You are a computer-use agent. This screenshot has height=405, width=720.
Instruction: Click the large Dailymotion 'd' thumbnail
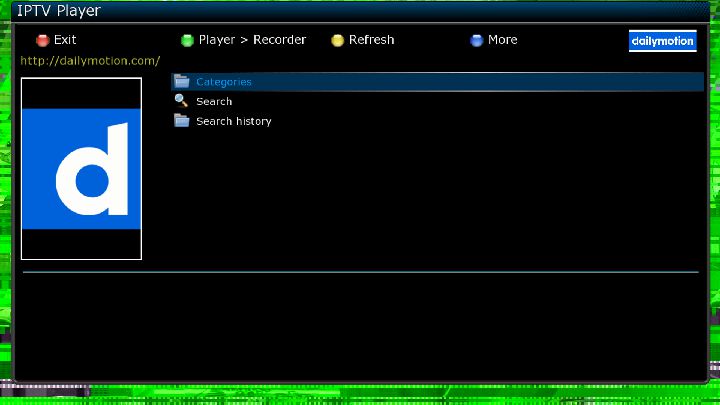click(x=81, y=169)
